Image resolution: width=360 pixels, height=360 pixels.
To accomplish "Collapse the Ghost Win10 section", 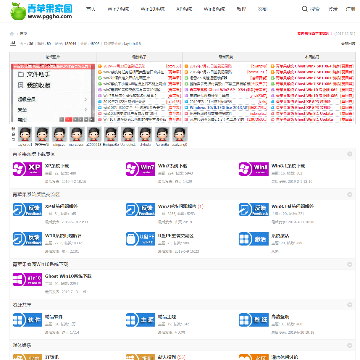I will point(349,264).
